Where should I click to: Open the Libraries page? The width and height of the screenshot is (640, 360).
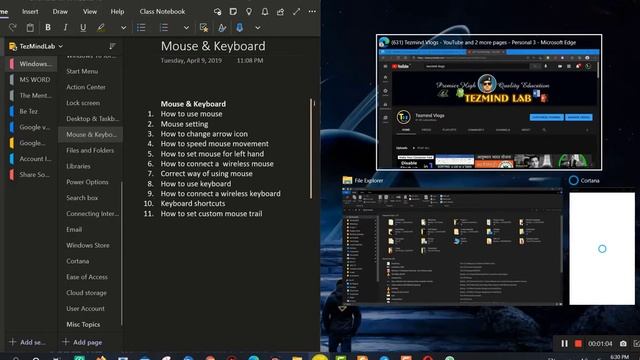pyautogui.click(x=90, y=166)
